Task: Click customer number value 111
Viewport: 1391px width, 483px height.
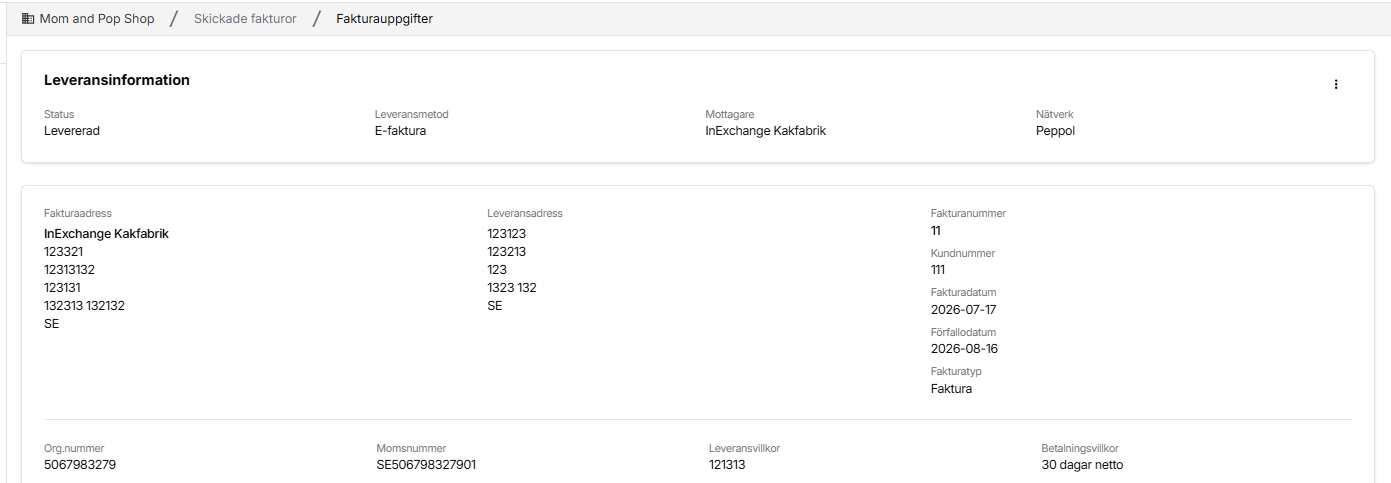Action: (x=938, y=269)
